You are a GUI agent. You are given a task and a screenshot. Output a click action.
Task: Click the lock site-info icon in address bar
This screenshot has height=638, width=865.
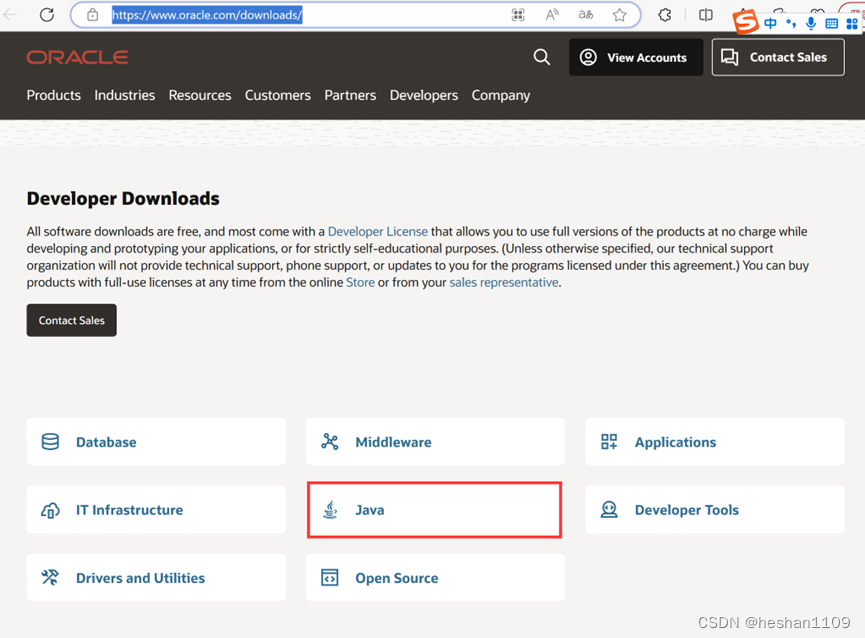[x=93, y=15]
